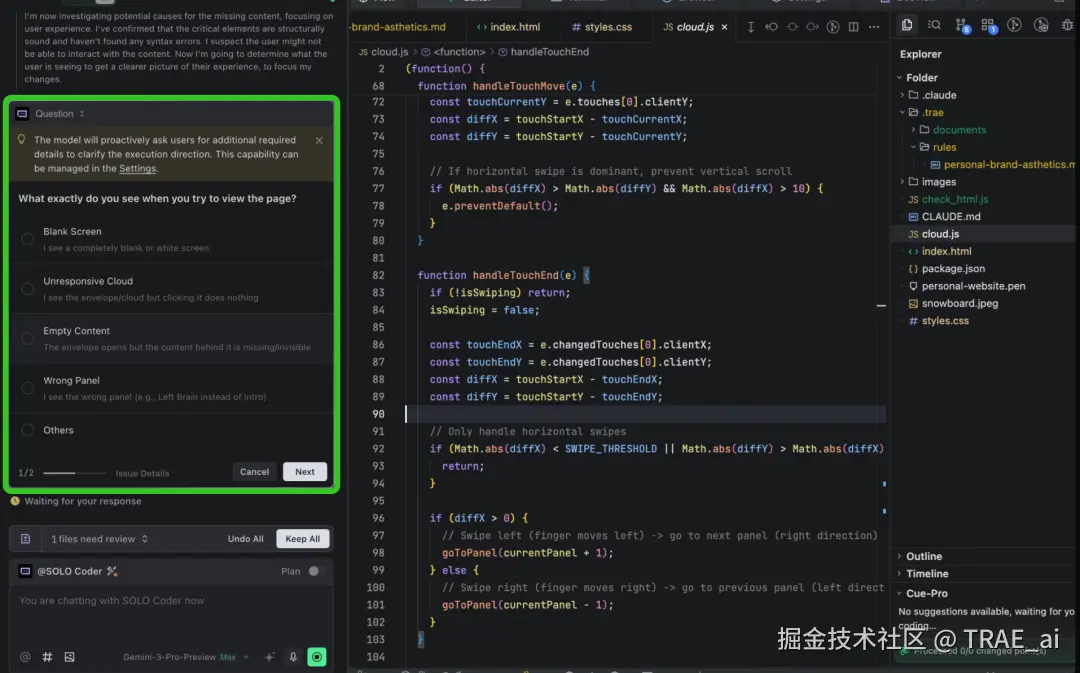
Task: Expand the documents folder
Action: click(913, 130)
